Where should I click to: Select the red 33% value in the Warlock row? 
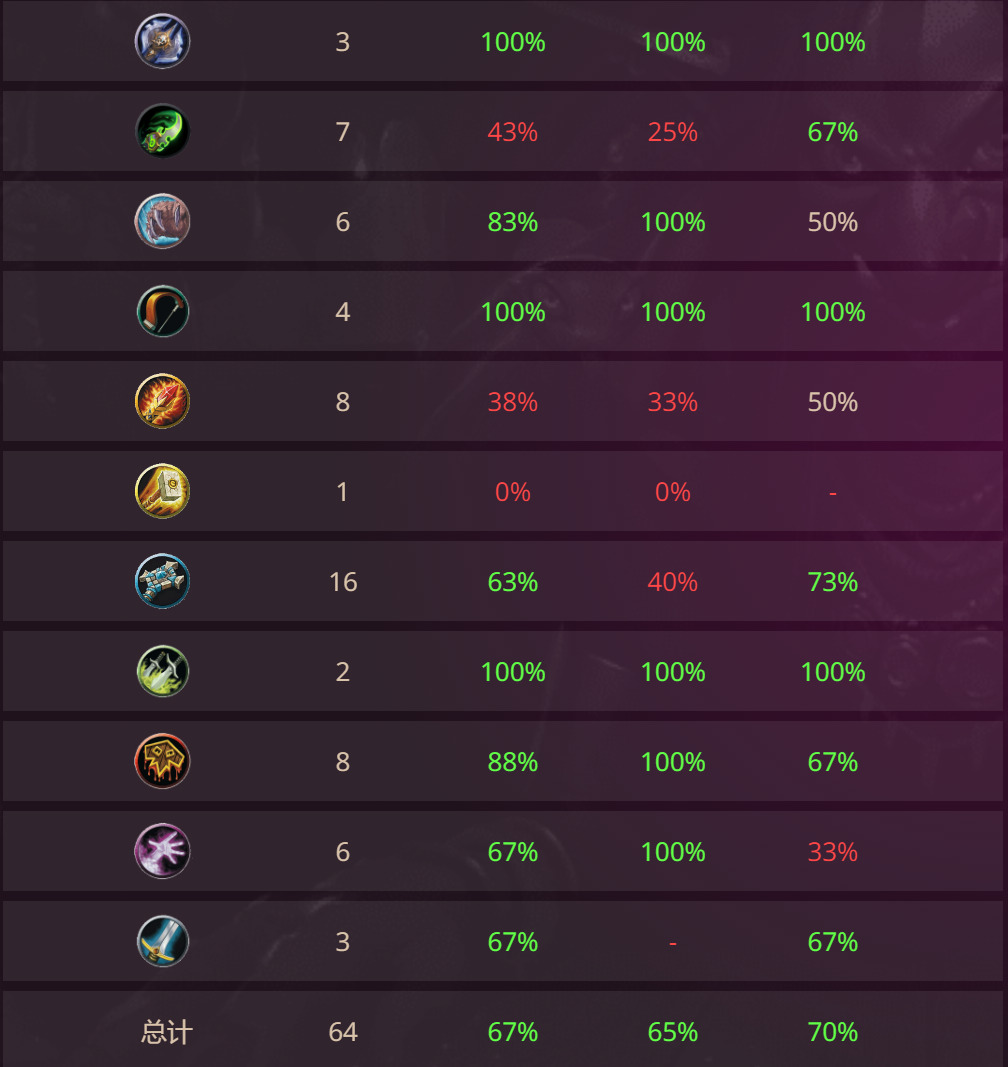(832, 852)
